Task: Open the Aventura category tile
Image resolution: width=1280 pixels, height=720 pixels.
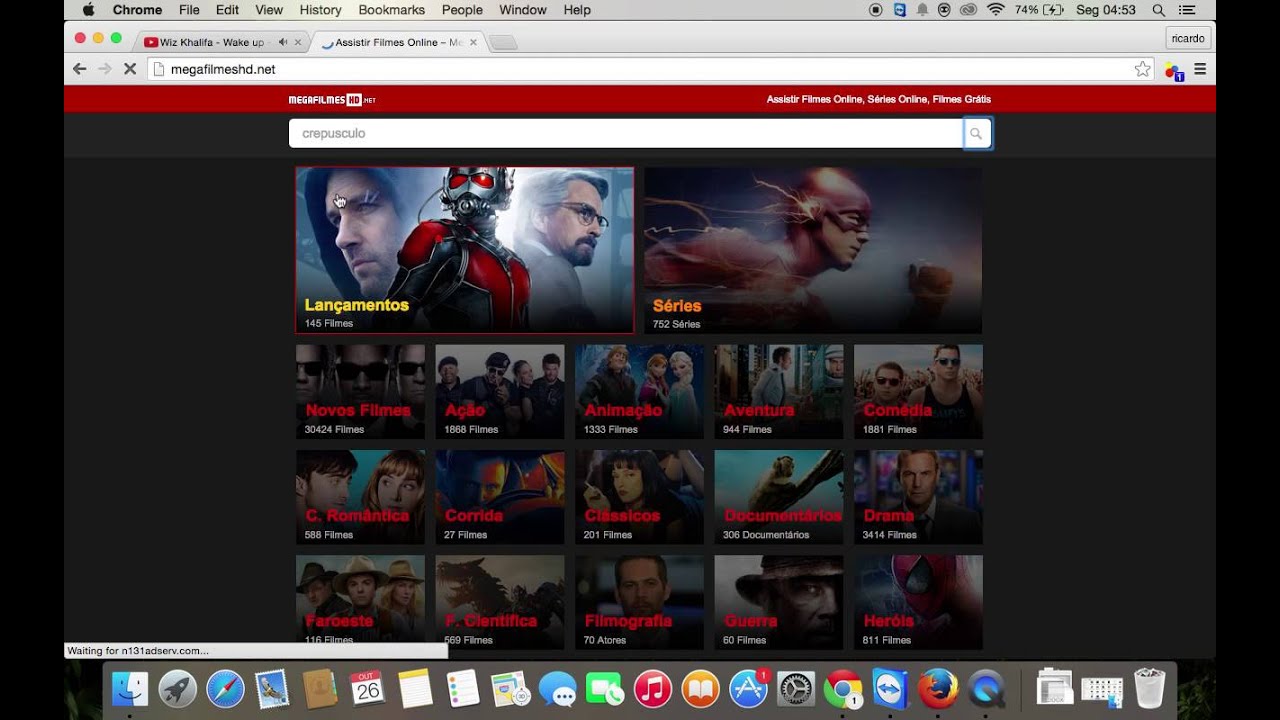Action: click(x=779, y=392)
